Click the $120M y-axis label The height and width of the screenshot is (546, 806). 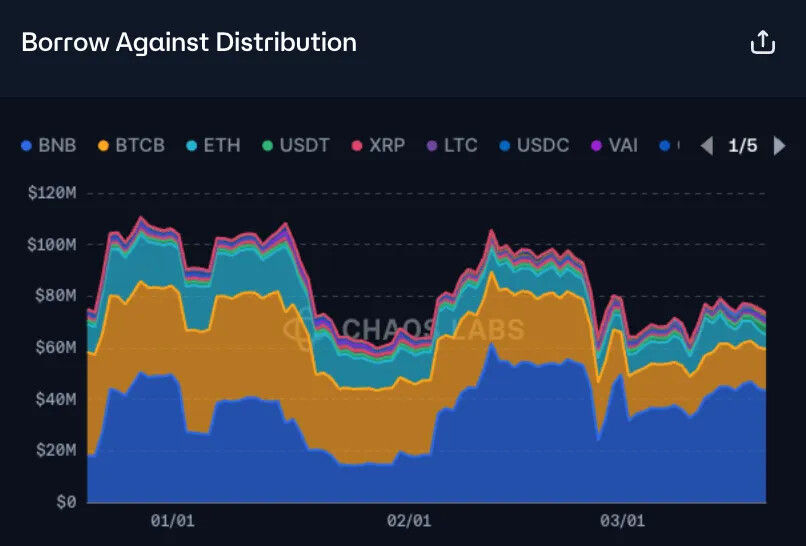click(x=53, y=192)
